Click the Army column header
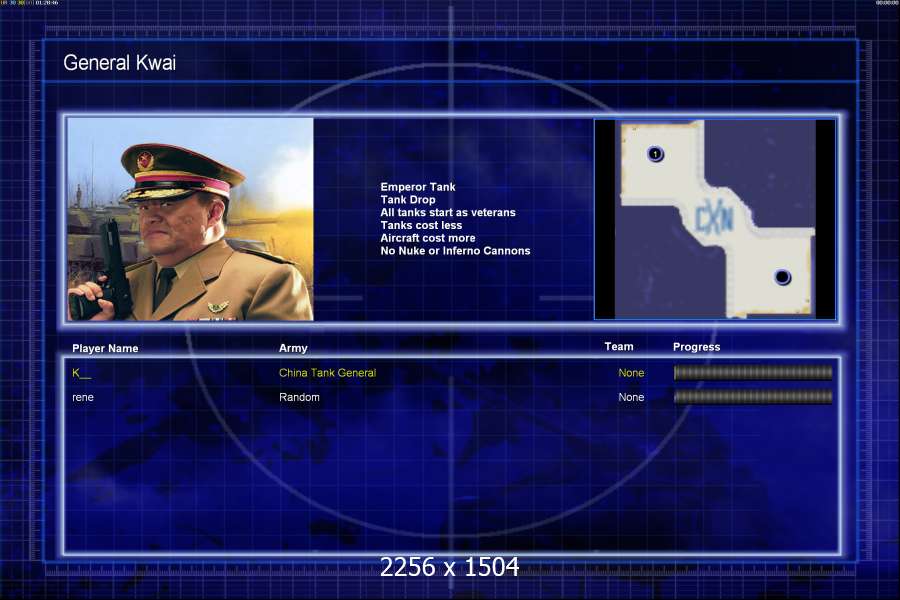 point(293,348)
